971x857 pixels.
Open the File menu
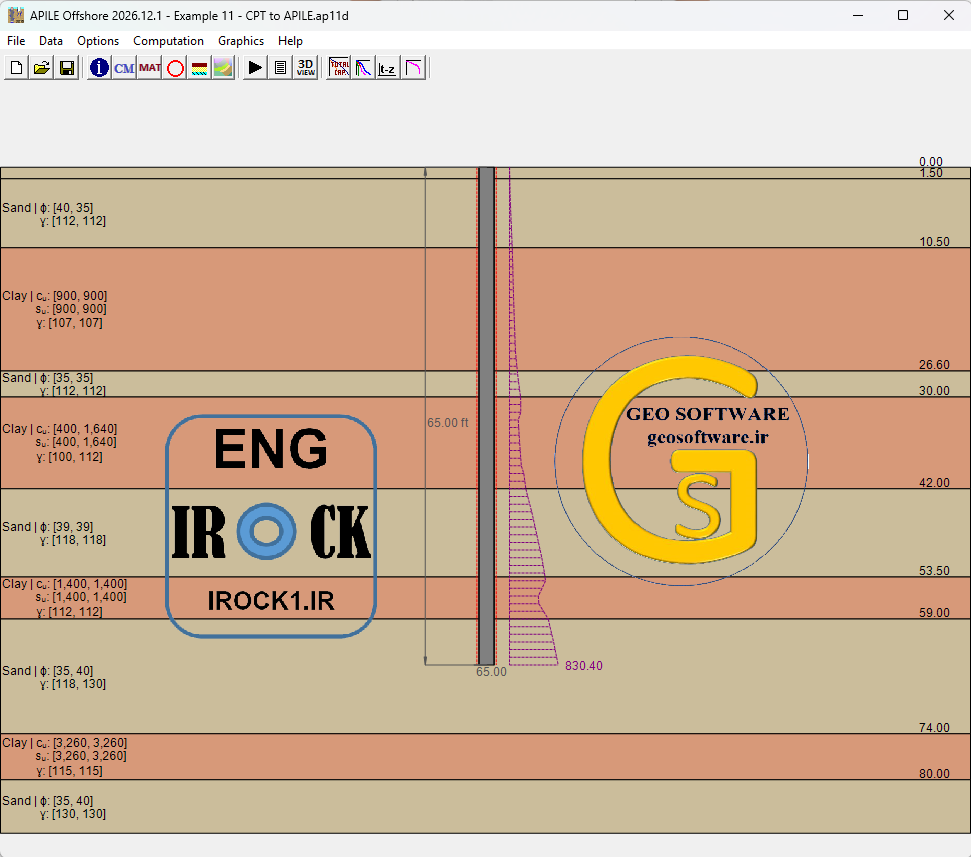(x=16, y=41)
